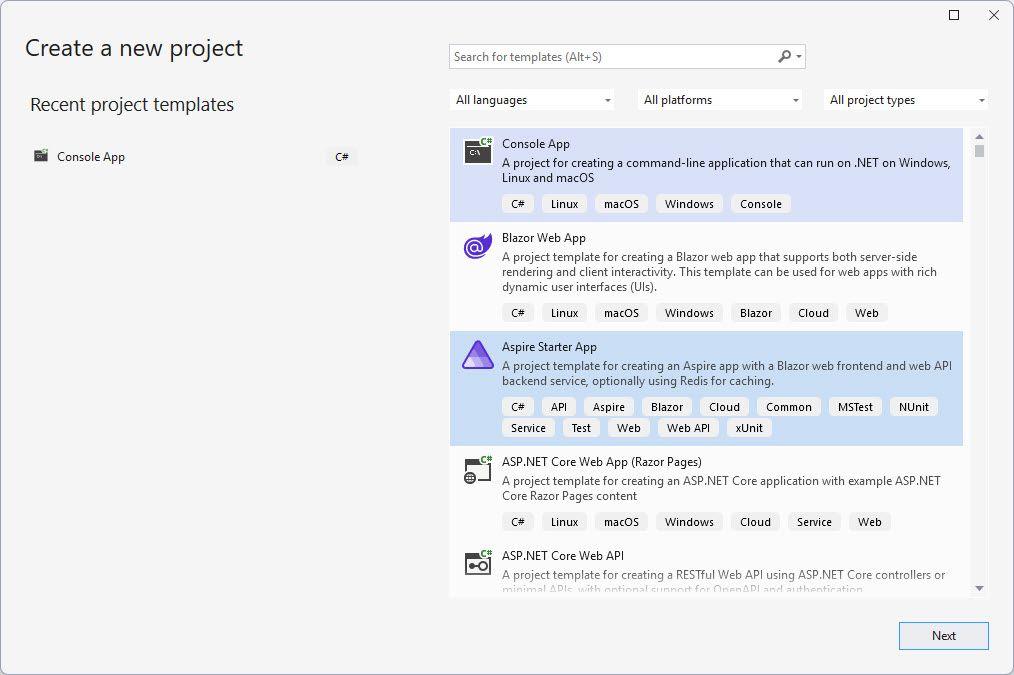Expand the All project types dropdown

[906, 100]
